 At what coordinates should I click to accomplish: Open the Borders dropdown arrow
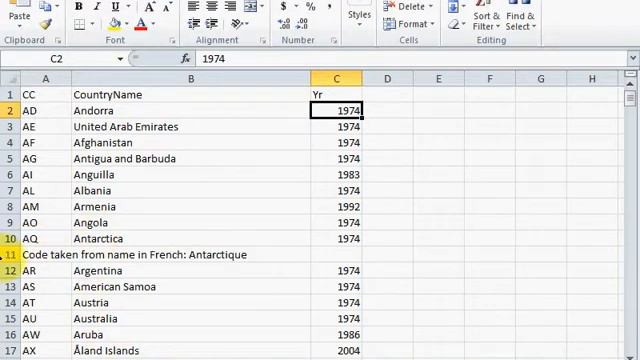pos(92,24)
